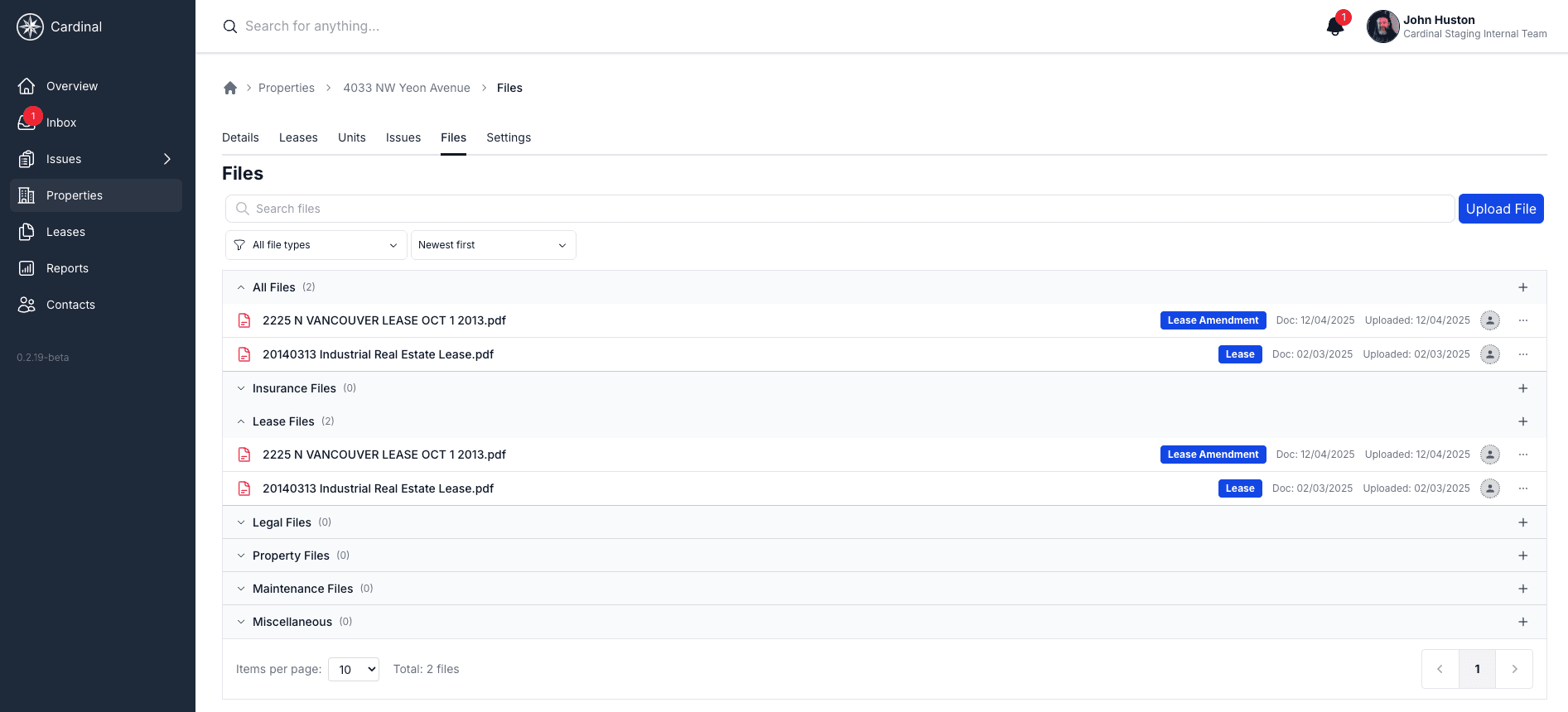Screen dimensions: 1568x712
Task: Add a file to Miscellaneous with the plus
Action: (1522, 622)
